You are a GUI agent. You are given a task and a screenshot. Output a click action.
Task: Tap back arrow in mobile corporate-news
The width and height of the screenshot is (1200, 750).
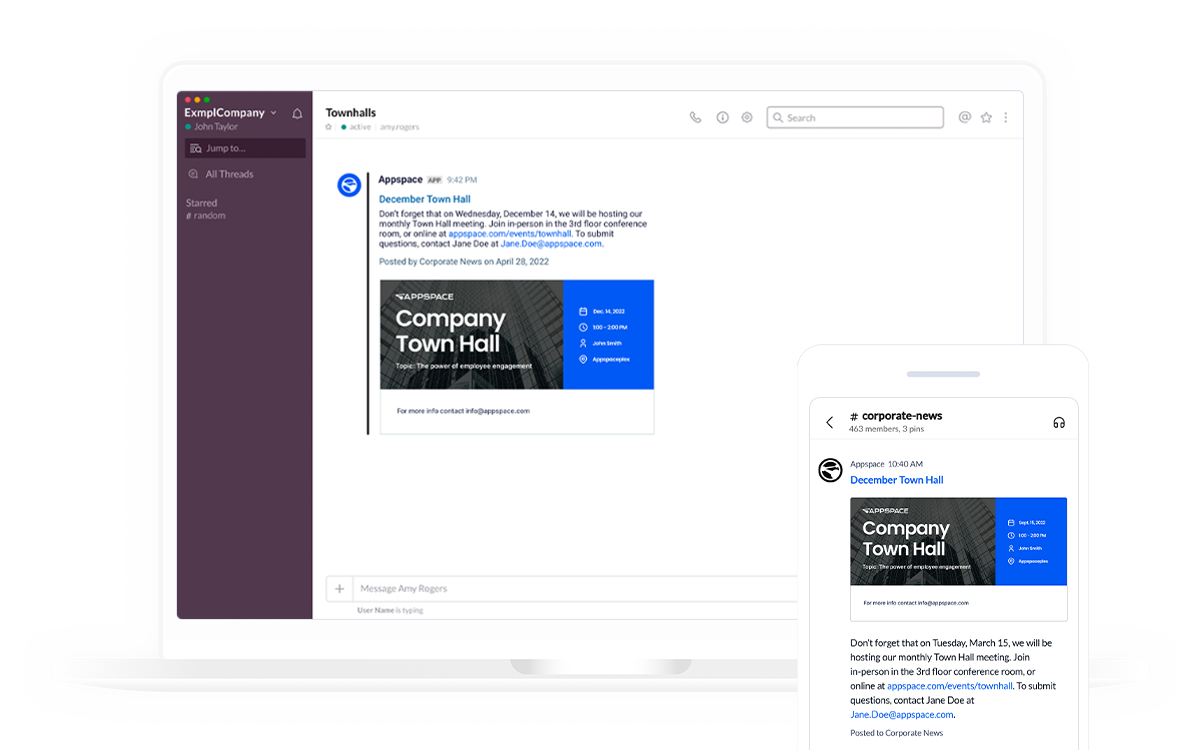(x=830, y=422)
